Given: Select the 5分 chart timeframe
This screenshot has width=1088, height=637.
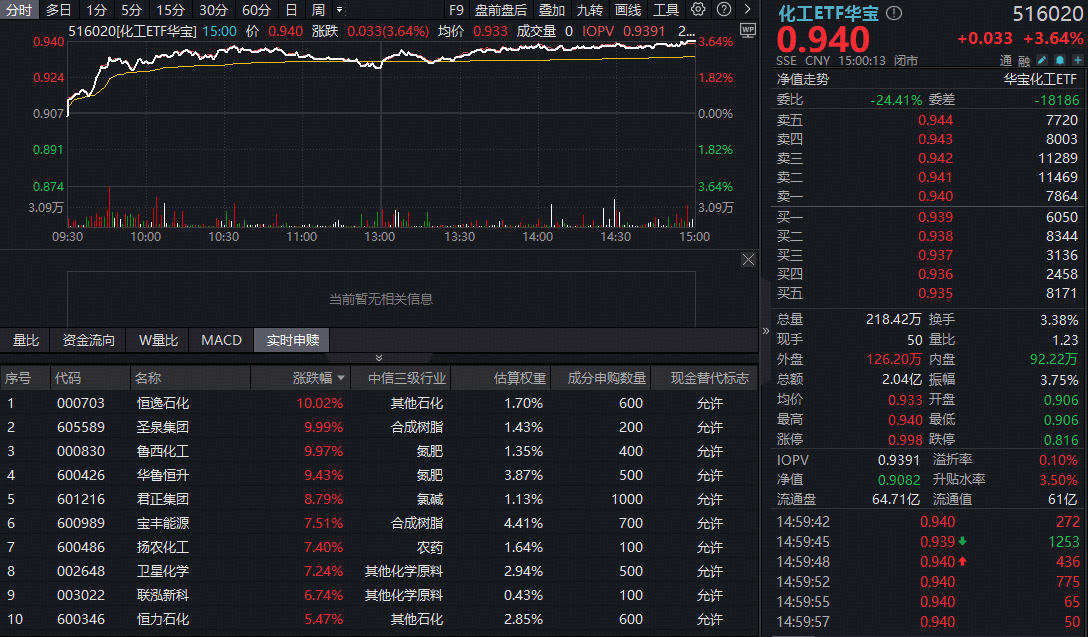Looking at the screenshot, I should [131, 10].
